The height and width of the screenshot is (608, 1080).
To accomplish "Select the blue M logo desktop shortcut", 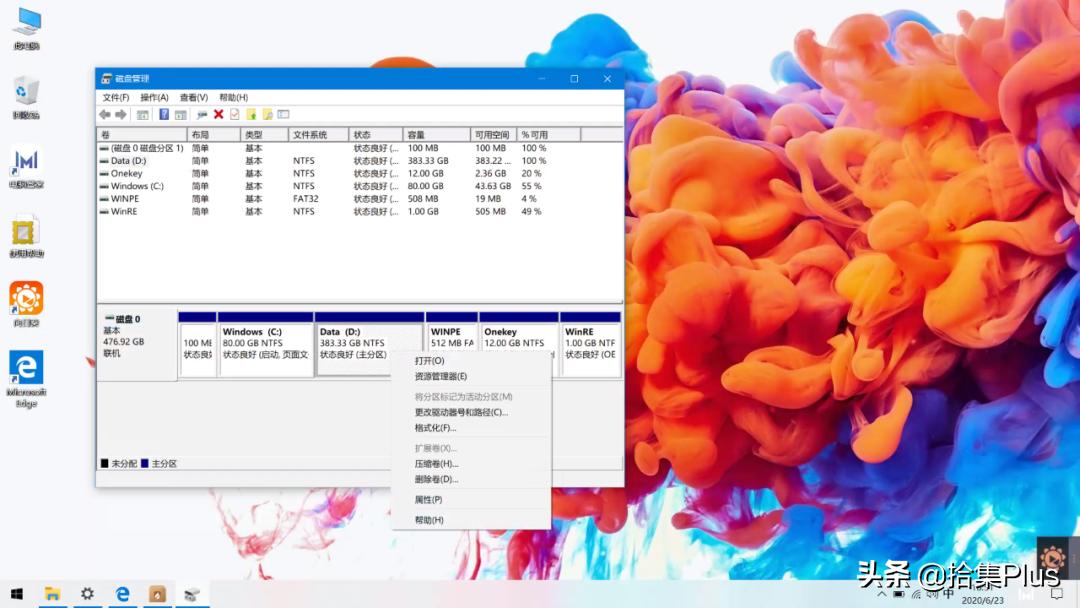I will tap(26, 167).
